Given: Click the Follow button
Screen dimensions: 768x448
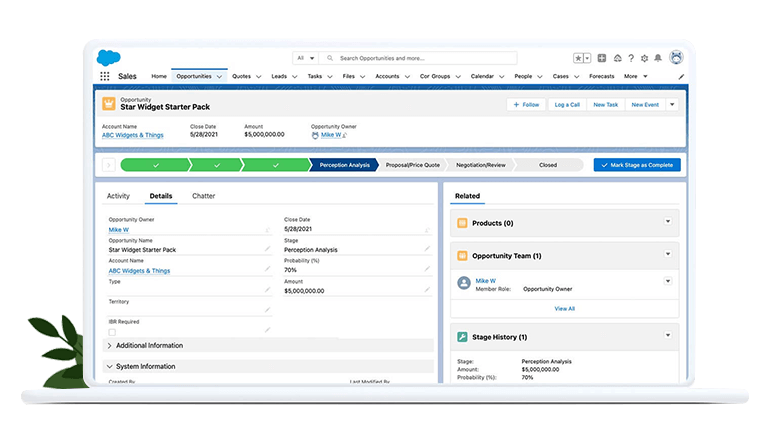Looking at the screenshot, I should [526, 104].
